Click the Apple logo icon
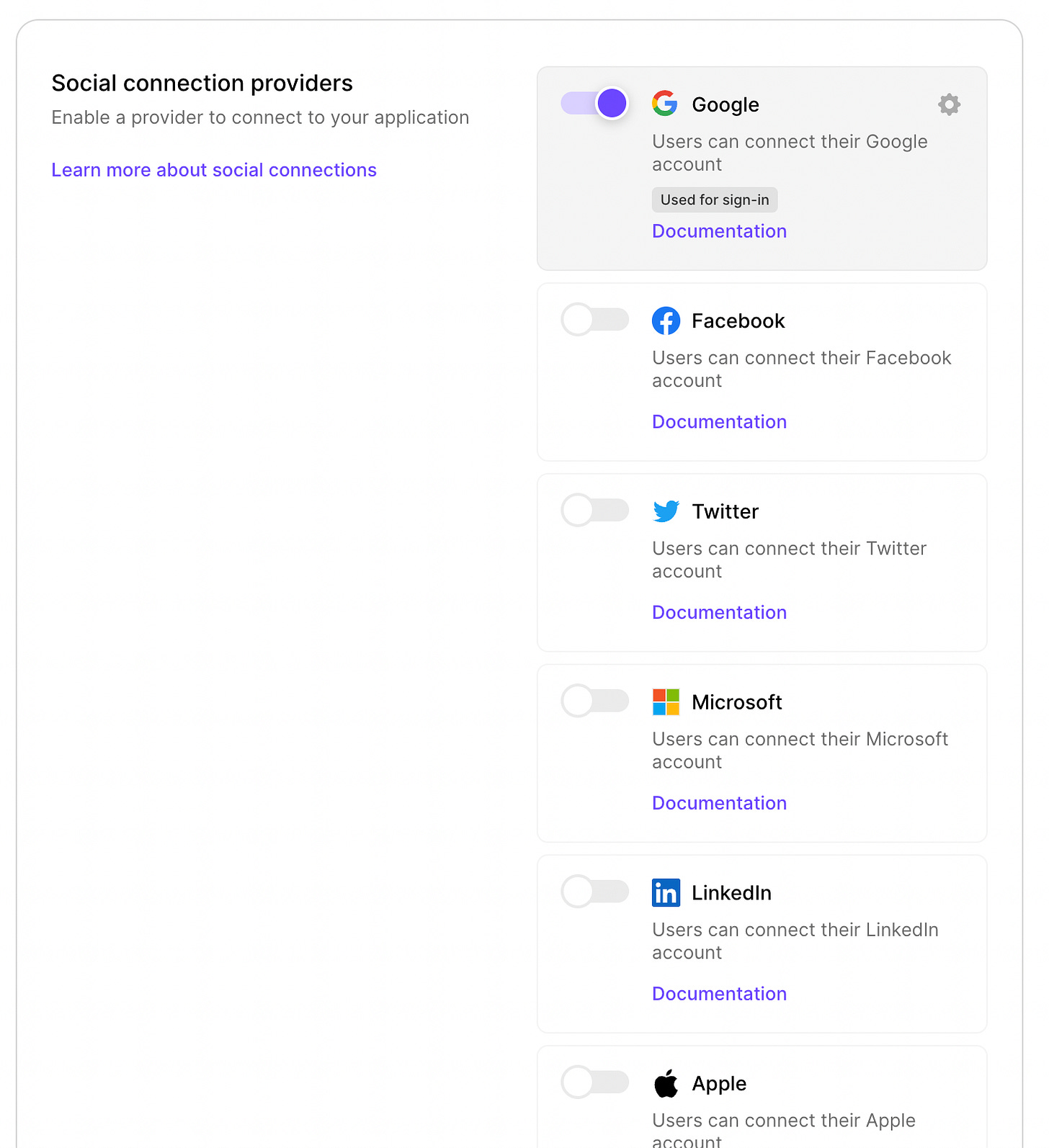The image size is (1049, 1148). (666, 1082)
